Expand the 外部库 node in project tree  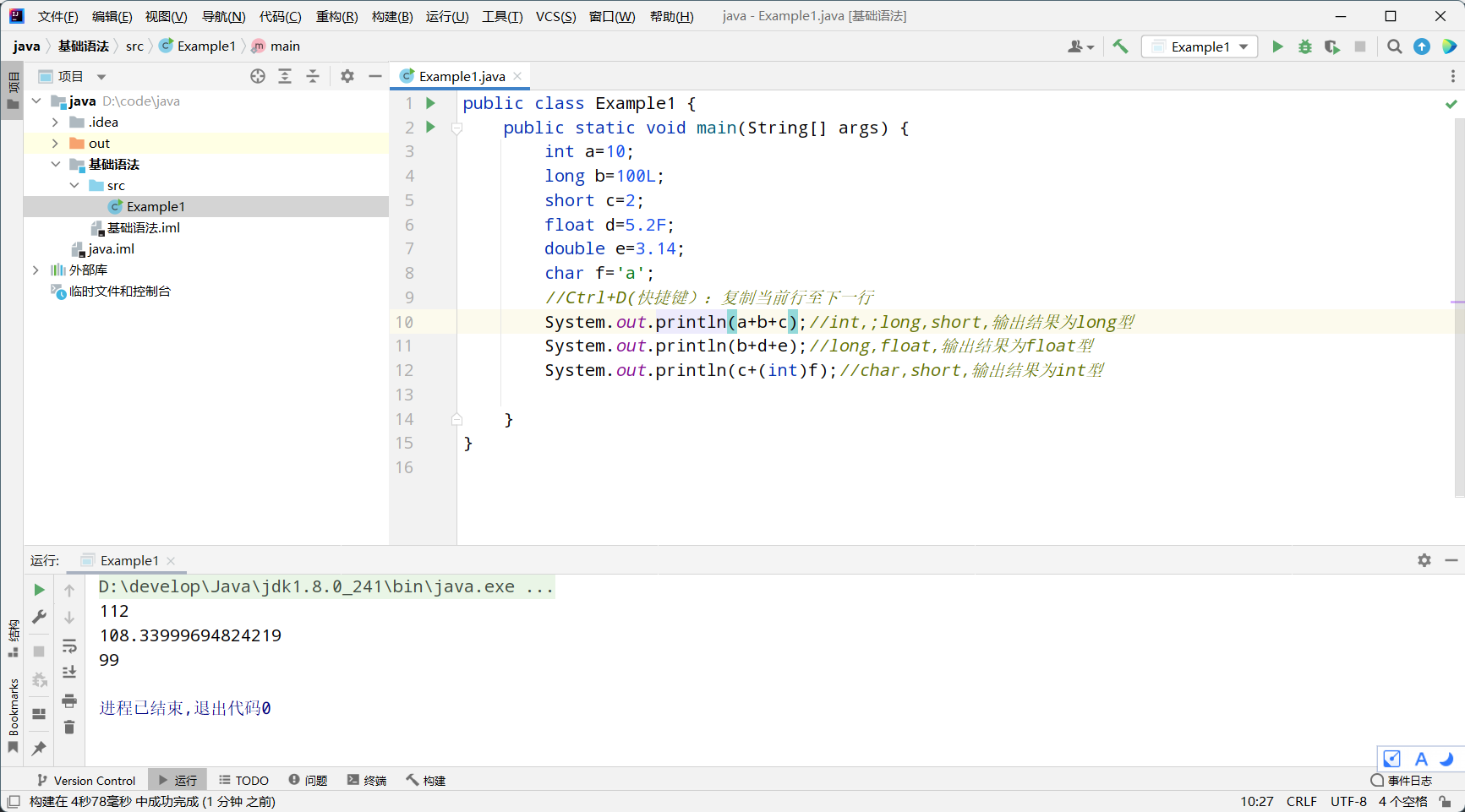(x=36, y=270)
